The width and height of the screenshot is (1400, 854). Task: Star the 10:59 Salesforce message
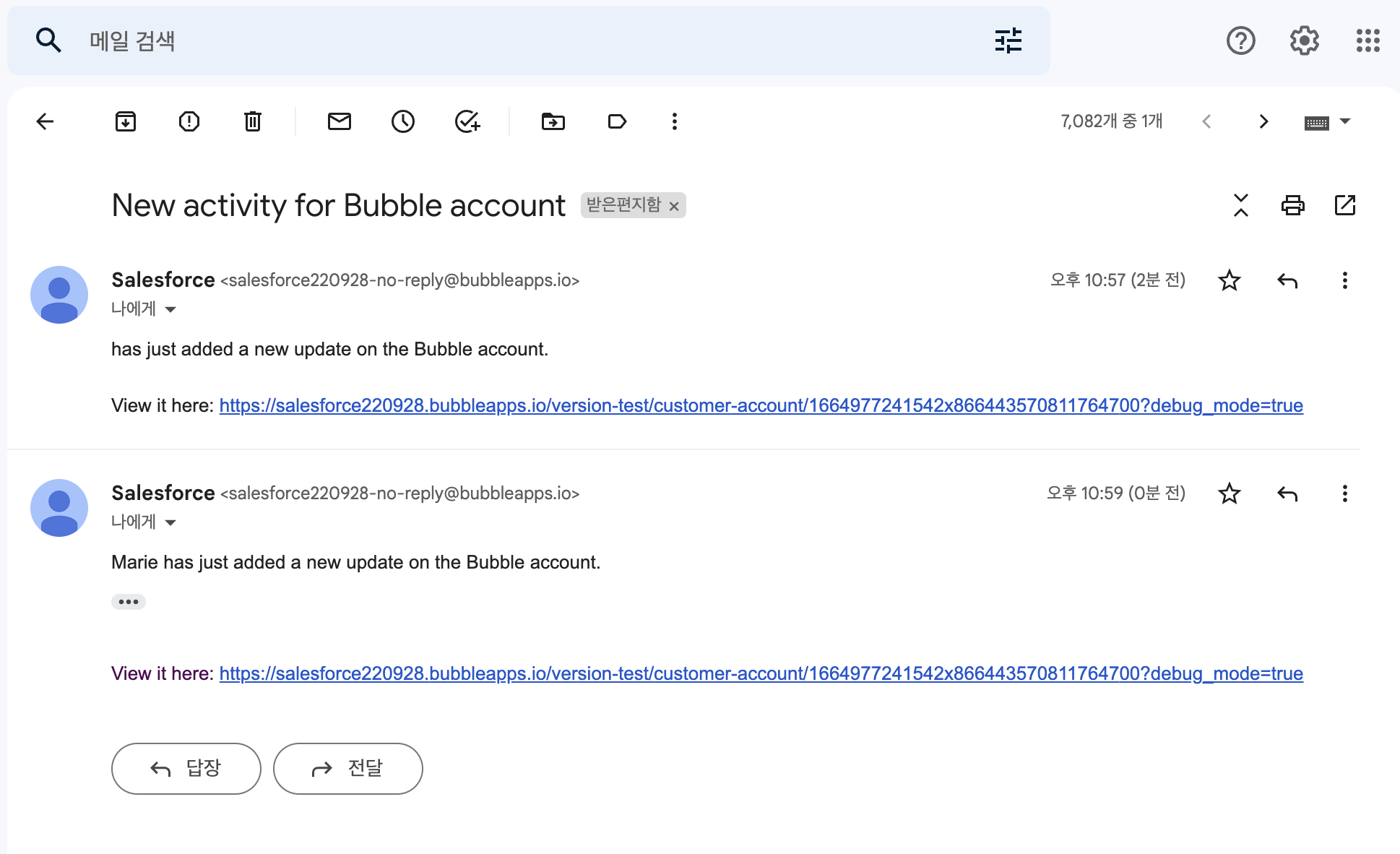click(1229, 493)
